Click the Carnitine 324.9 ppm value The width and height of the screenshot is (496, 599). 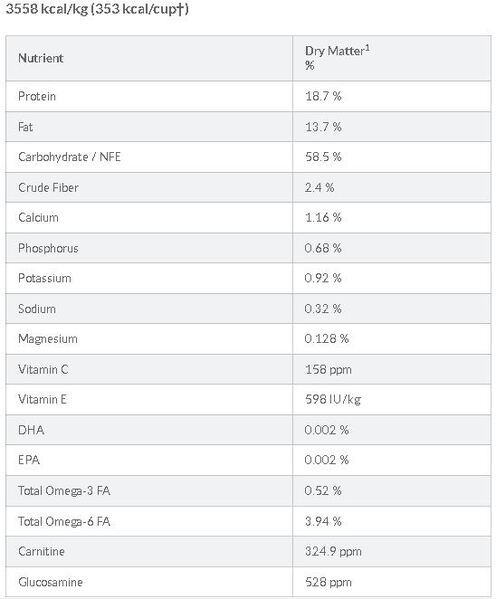click(333, 551)
